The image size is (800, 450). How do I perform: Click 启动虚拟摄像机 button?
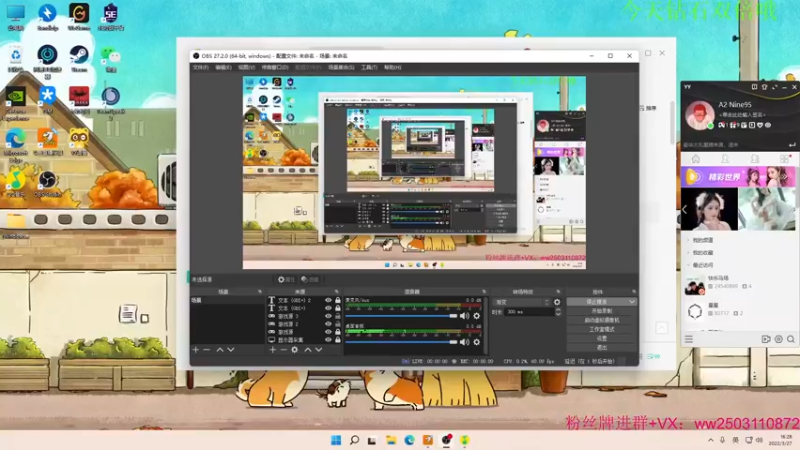tap(602, 320)
